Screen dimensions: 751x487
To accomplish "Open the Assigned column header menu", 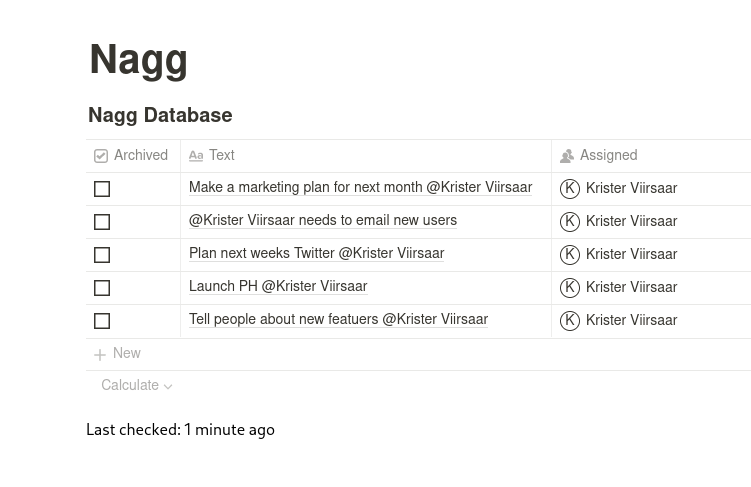I will [608, 156].
